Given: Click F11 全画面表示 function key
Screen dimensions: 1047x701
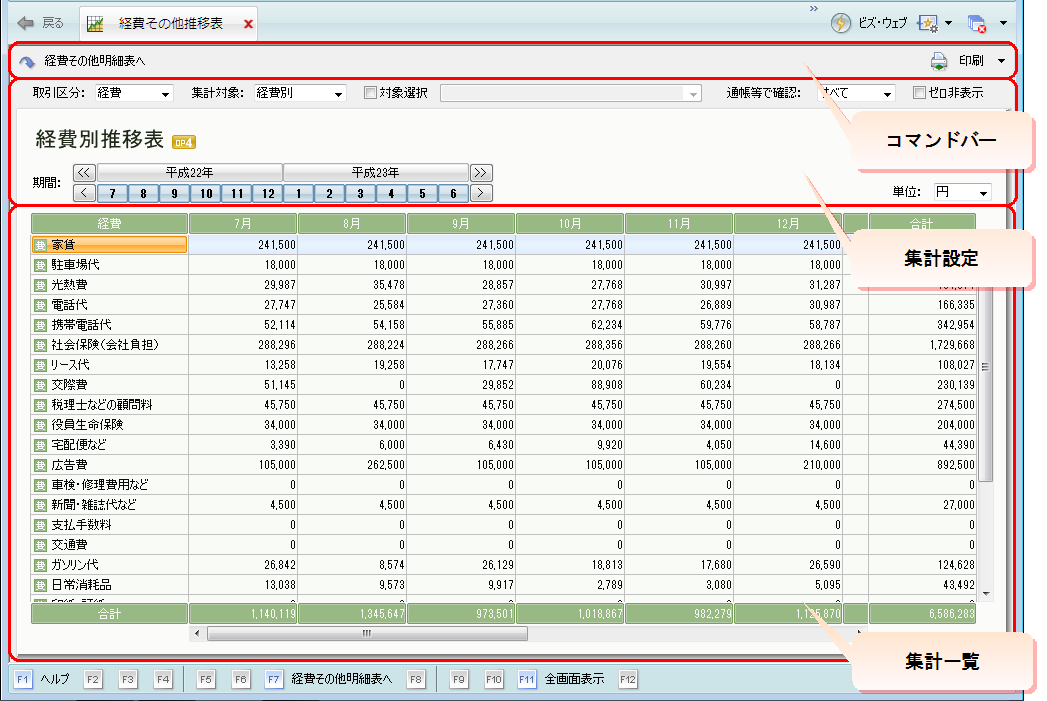Looking at the screenshot, I should tap(562, 680).
